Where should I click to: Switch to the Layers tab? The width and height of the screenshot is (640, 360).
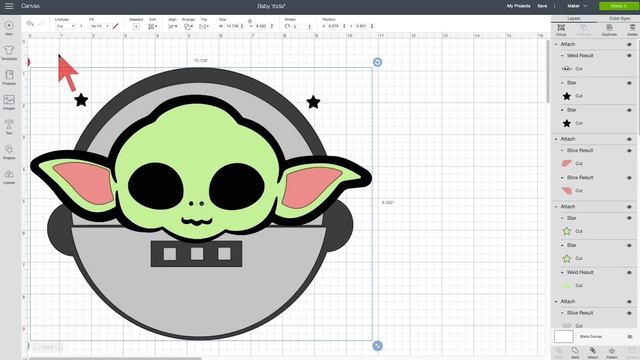(x=573, y=18)
